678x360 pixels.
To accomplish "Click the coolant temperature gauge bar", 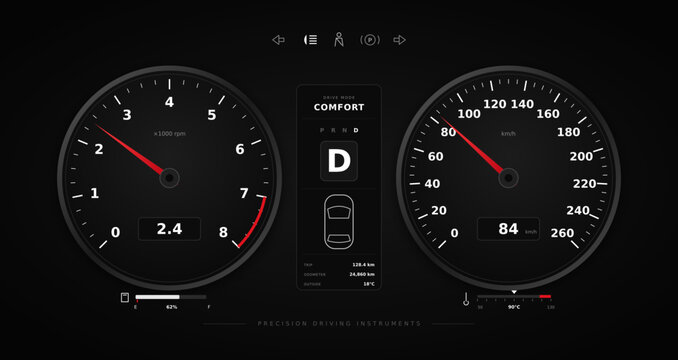I will pyautogui.click(x=514, y=296).
